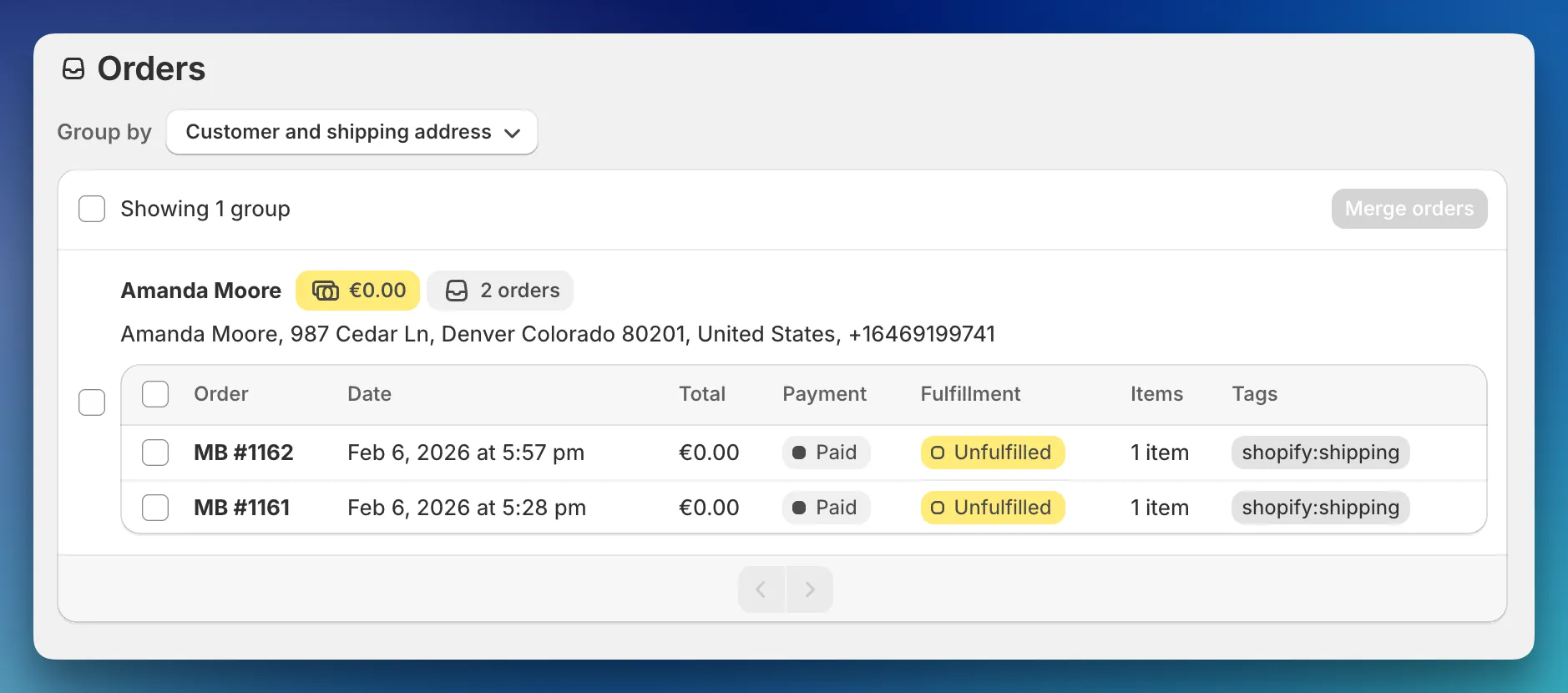The image size is (1568, 693).
Task: Click shopify:shipping tag on MB #1161
Action: (x=1320, y=508)
